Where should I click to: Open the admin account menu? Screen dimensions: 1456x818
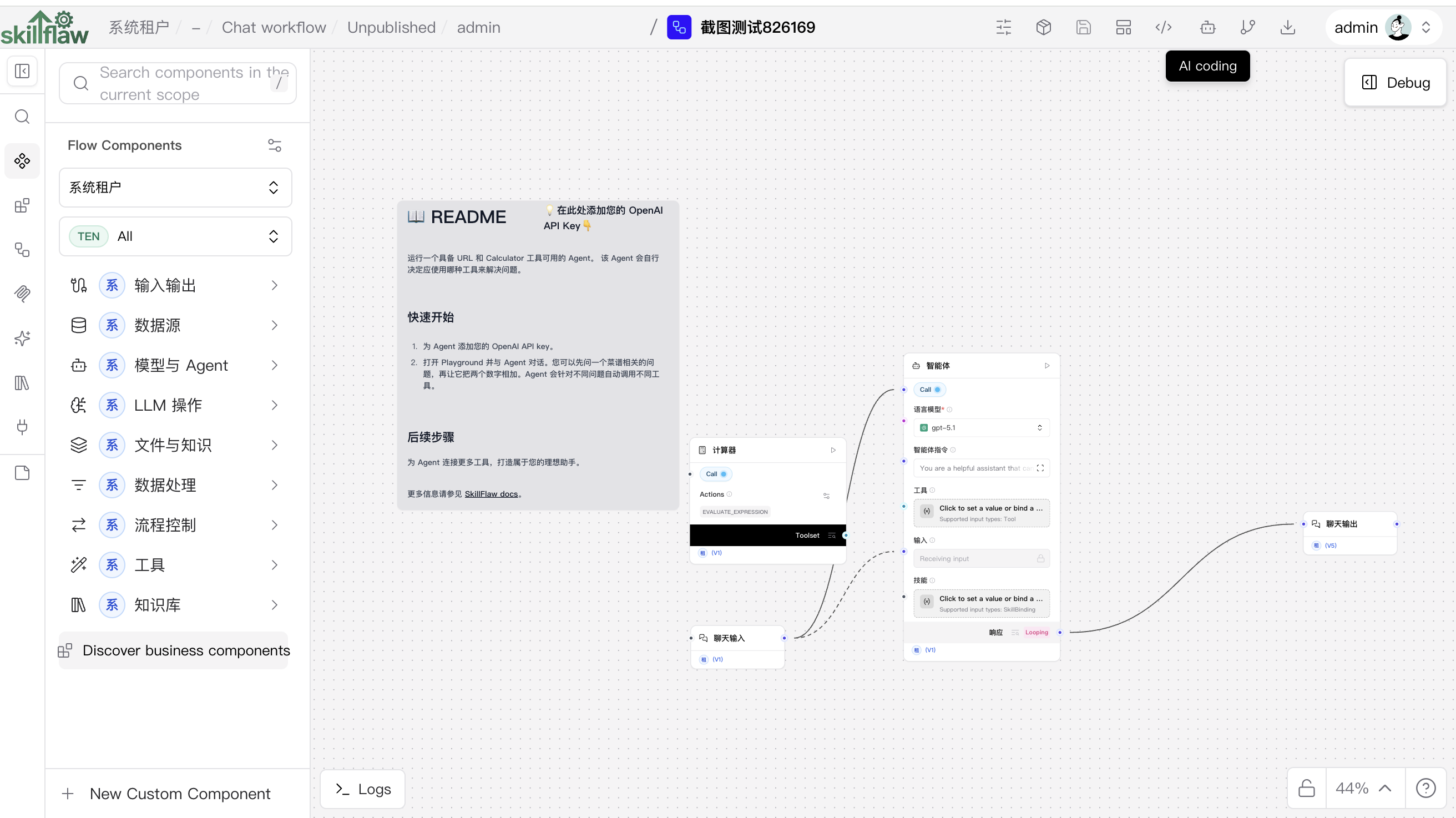[x=1383, y=27]
